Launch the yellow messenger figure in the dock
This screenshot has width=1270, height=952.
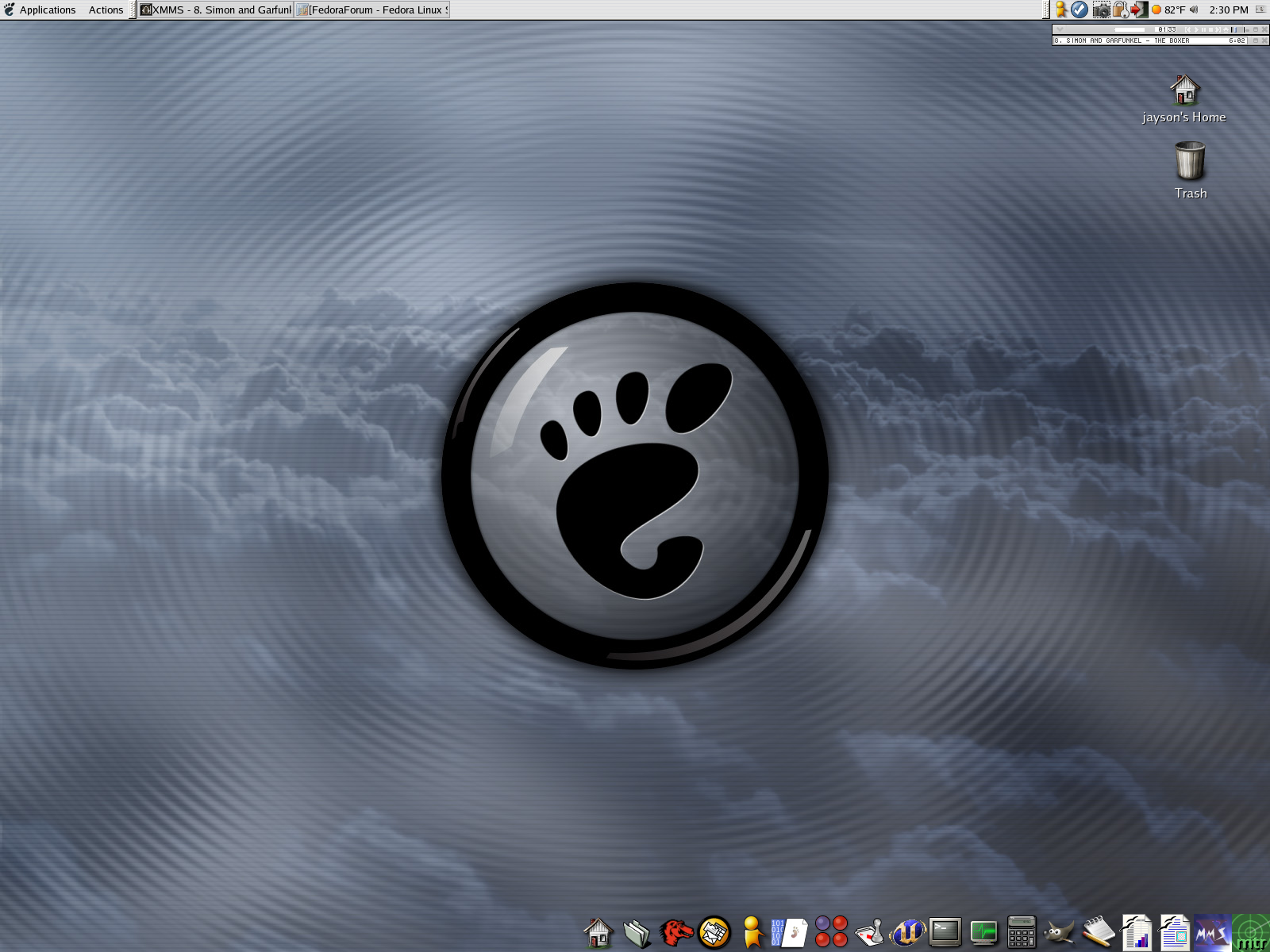point(752,932)
